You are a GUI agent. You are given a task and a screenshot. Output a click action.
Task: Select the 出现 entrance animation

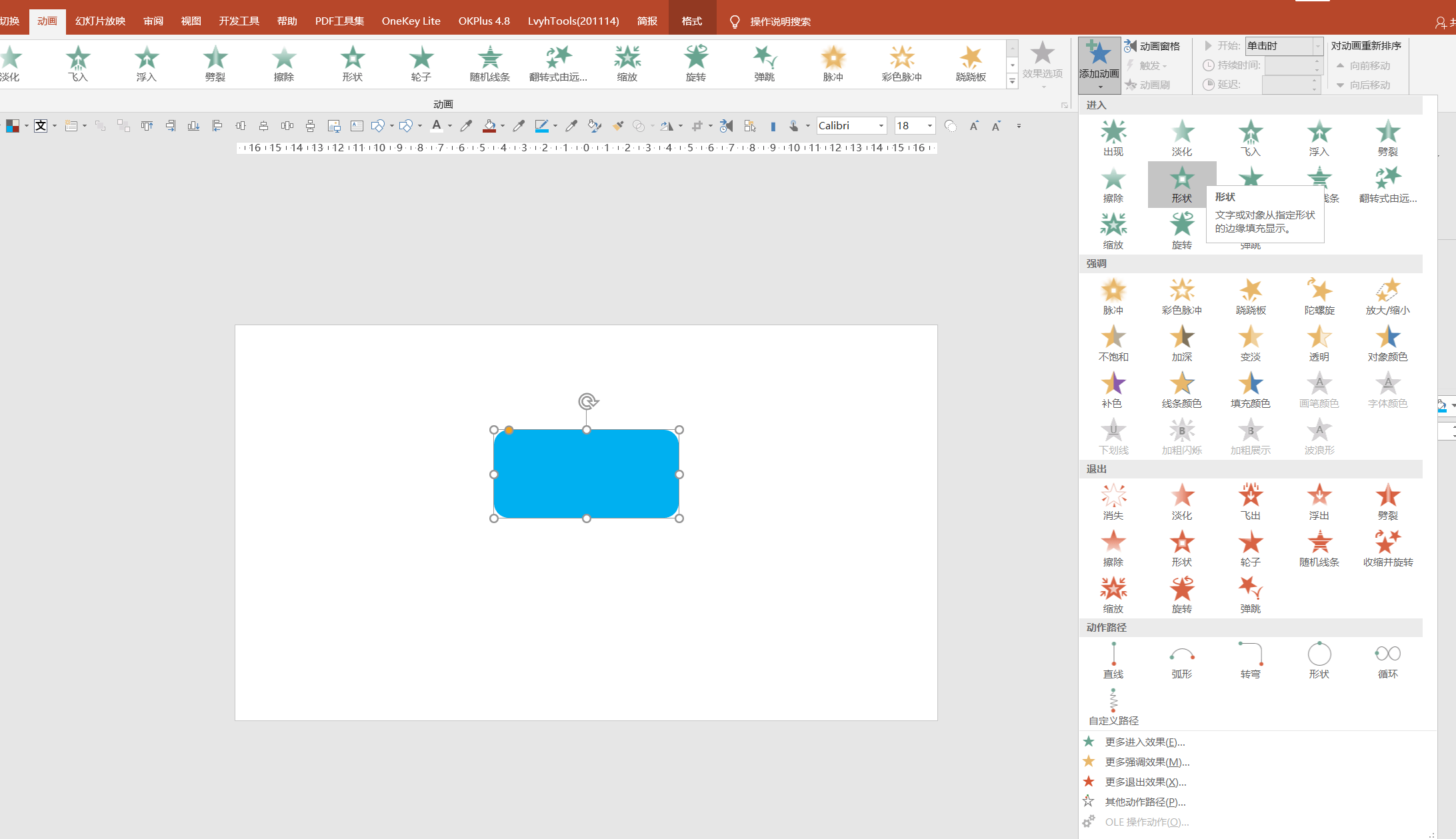tap(1113, 138)
